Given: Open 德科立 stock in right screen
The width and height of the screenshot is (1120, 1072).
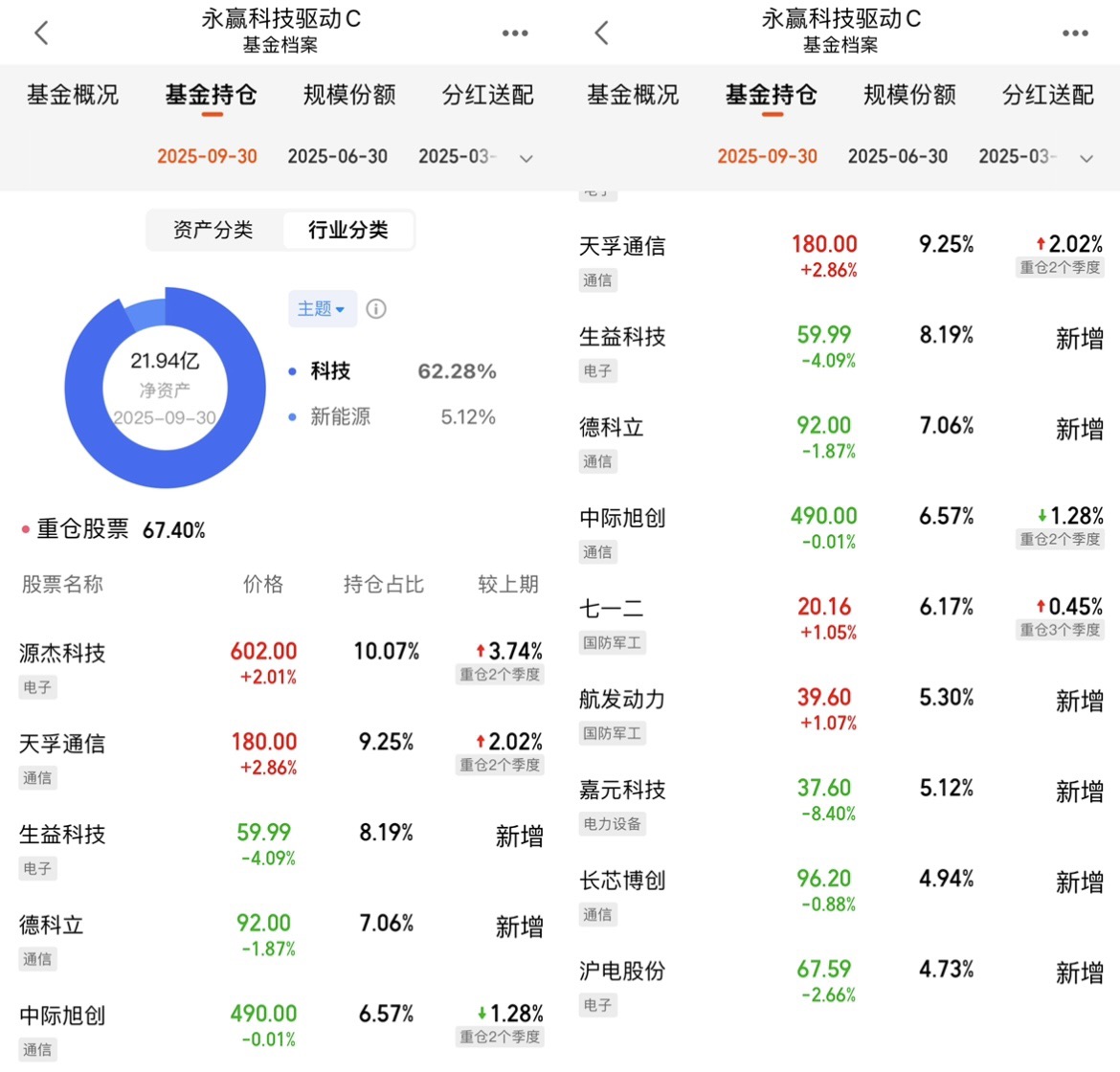Looking at the screenshot, I should pos(840,443).
